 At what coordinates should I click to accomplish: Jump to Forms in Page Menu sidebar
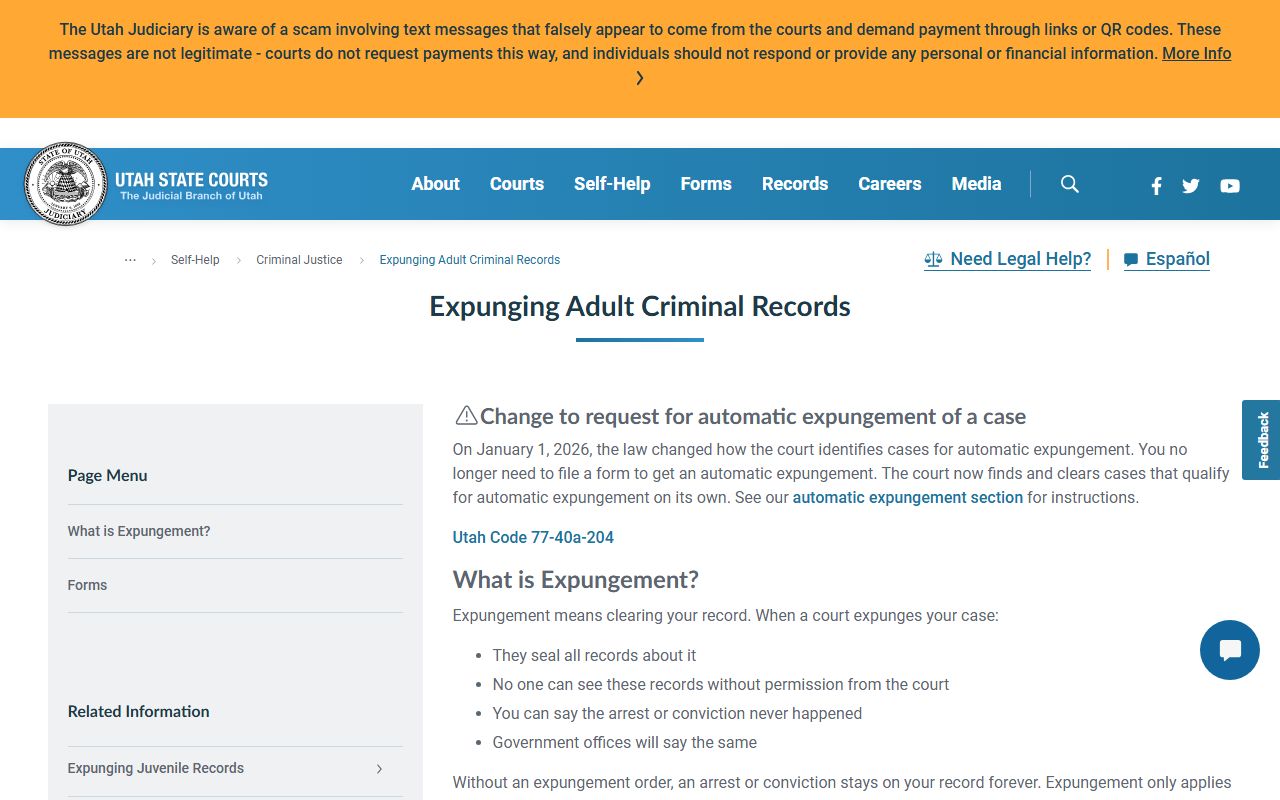point(87,585)
